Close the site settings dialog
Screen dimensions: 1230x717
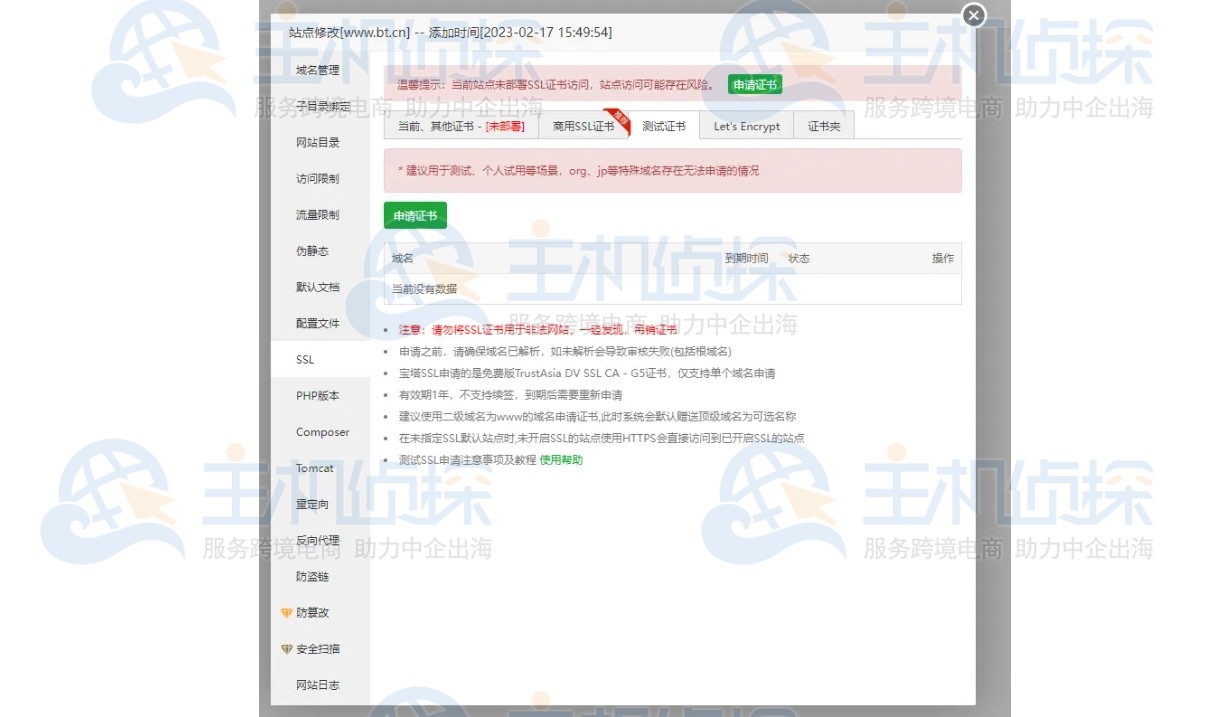pyautogui.click(x=972, y=16)
